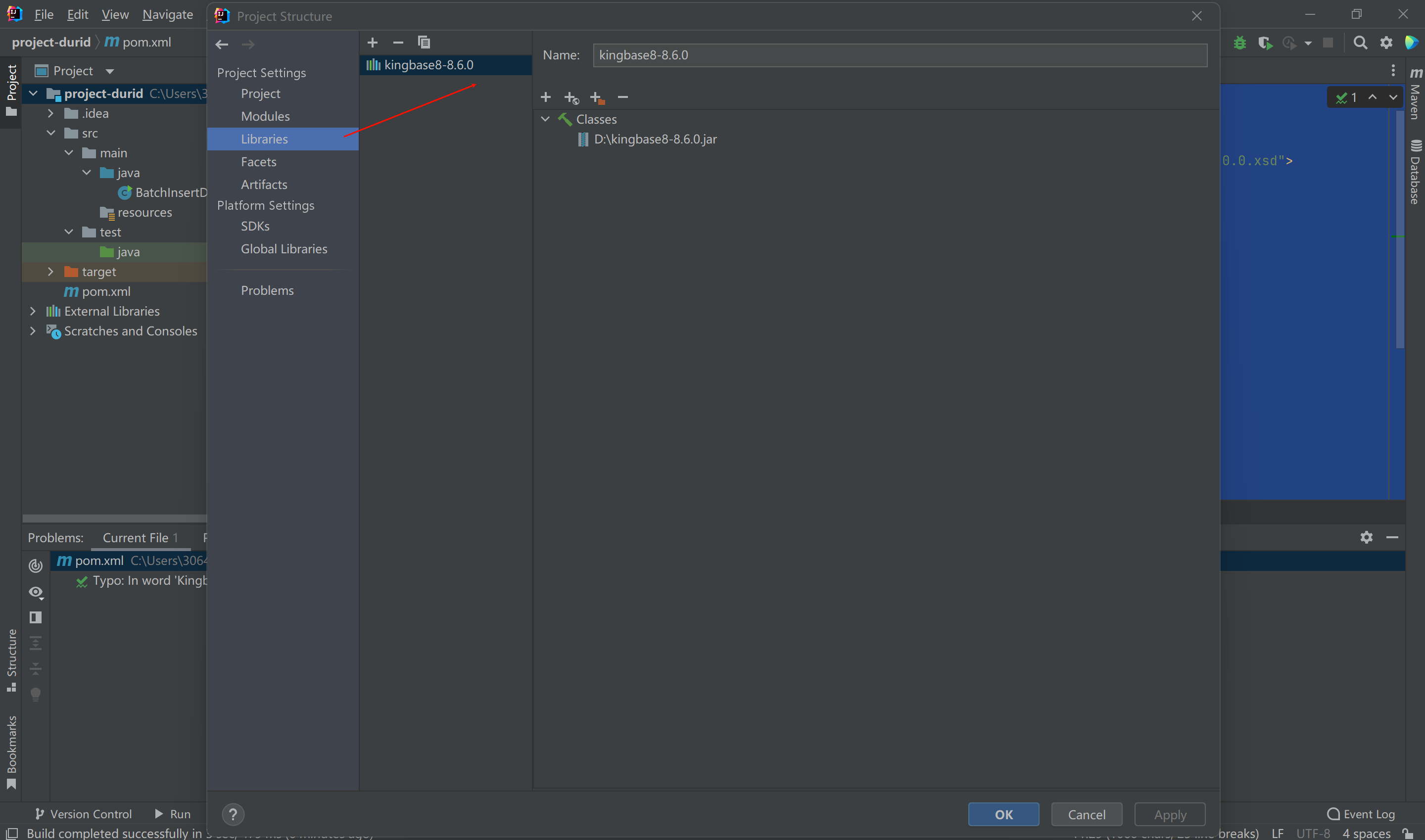
Task: Click the copy library icon
Action: [x=424, y=43]
